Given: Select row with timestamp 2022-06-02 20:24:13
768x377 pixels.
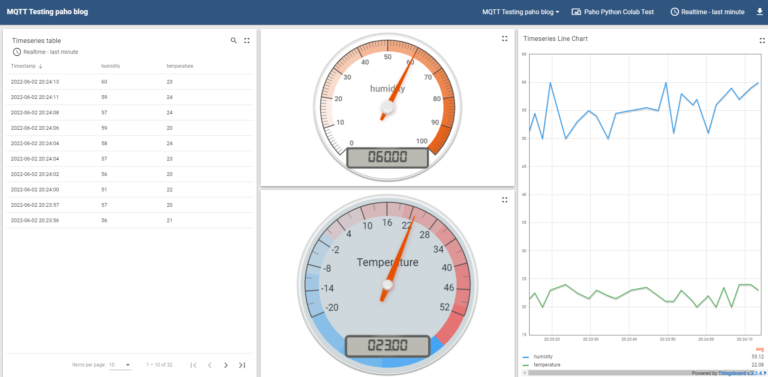Looking at the screenshot, I should [130, 82].
